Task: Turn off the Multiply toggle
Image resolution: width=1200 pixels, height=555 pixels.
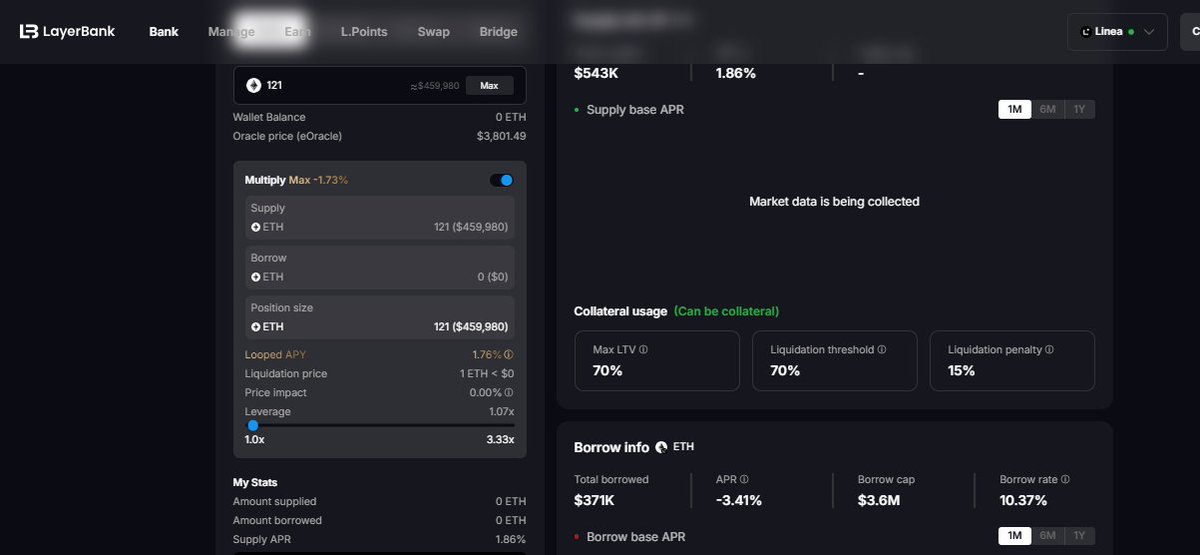Action: (x=501, y=180)
